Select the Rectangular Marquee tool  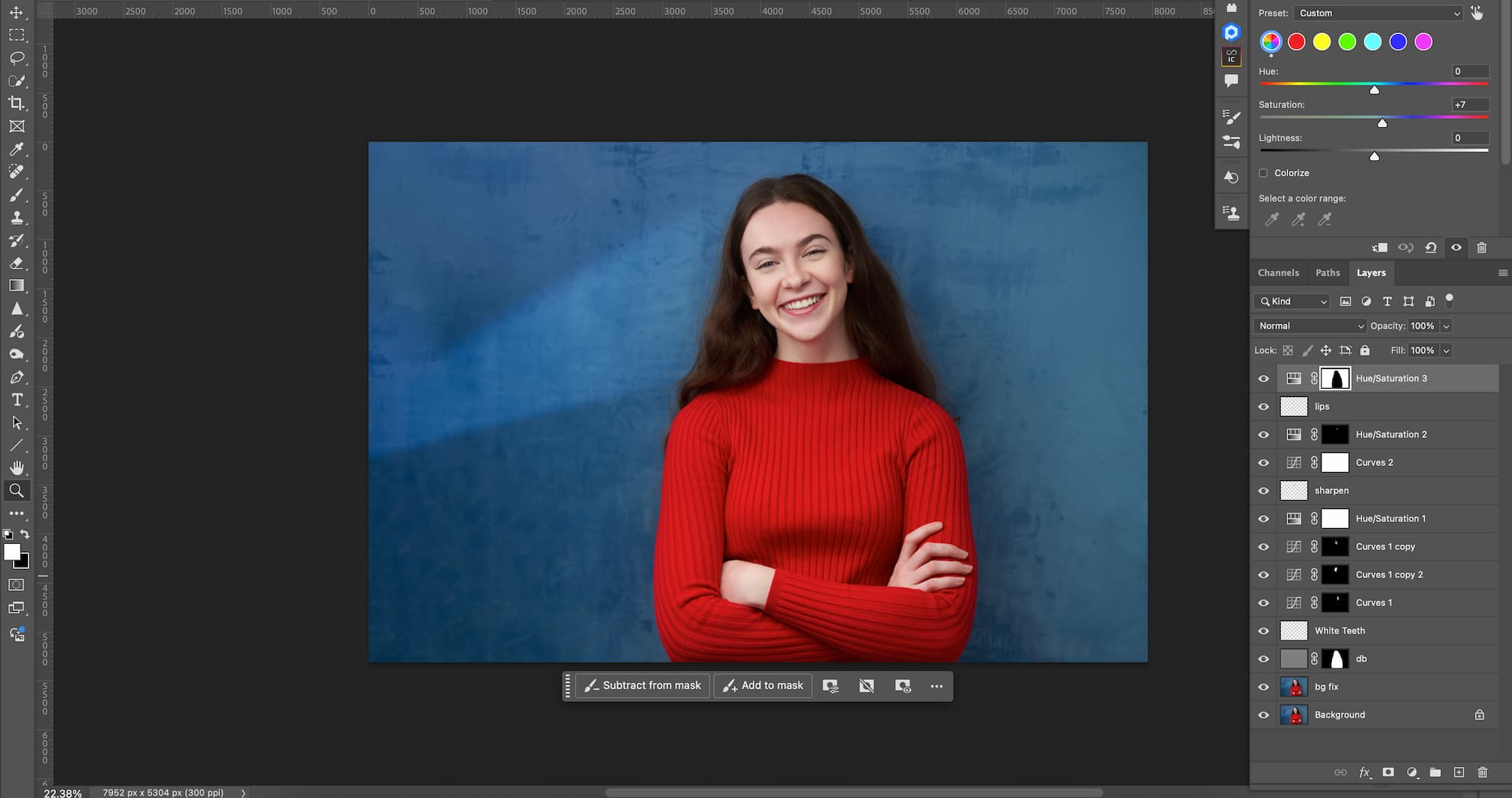point(16,36)
